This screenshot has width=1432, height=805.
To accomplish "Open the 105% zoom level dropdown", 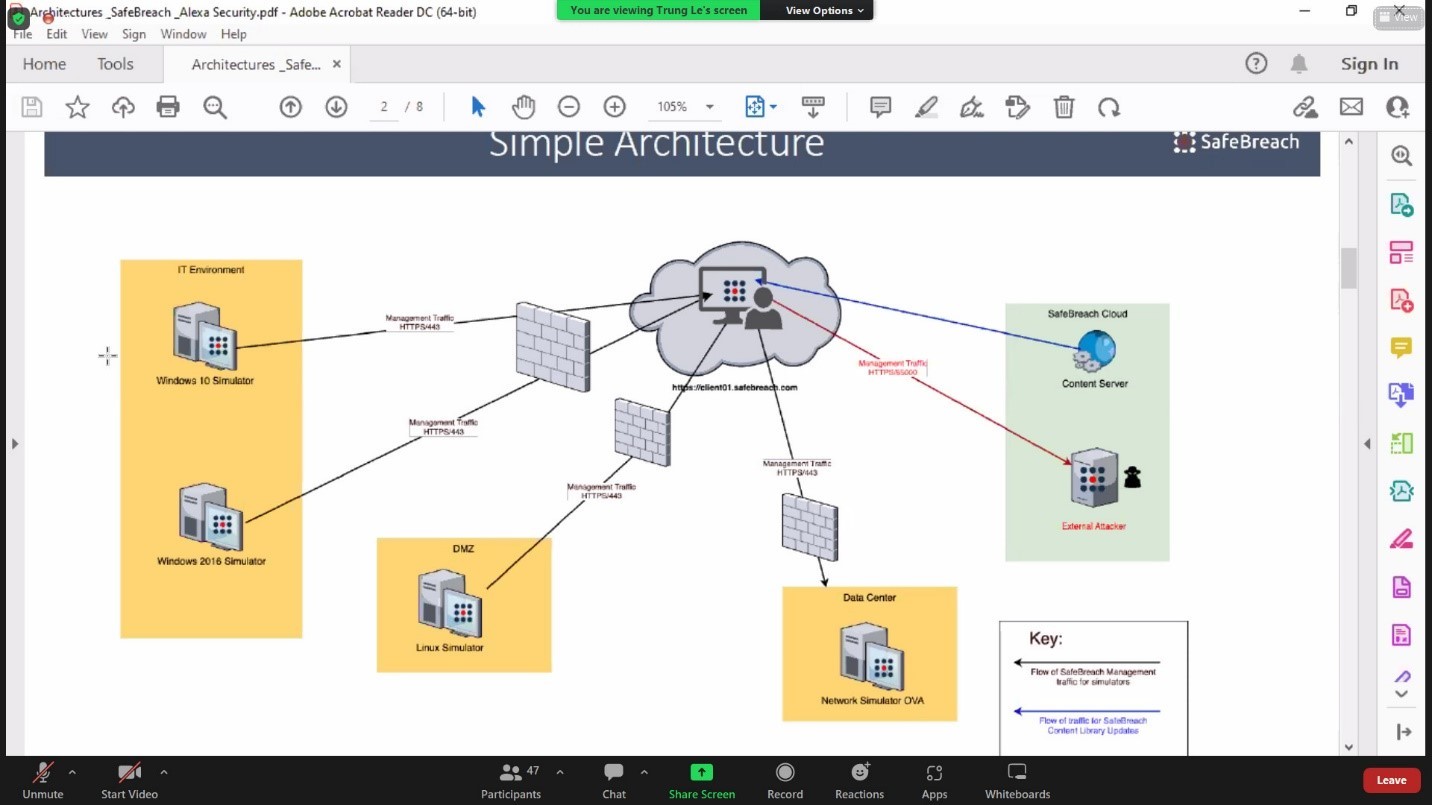I will (710, 107).
